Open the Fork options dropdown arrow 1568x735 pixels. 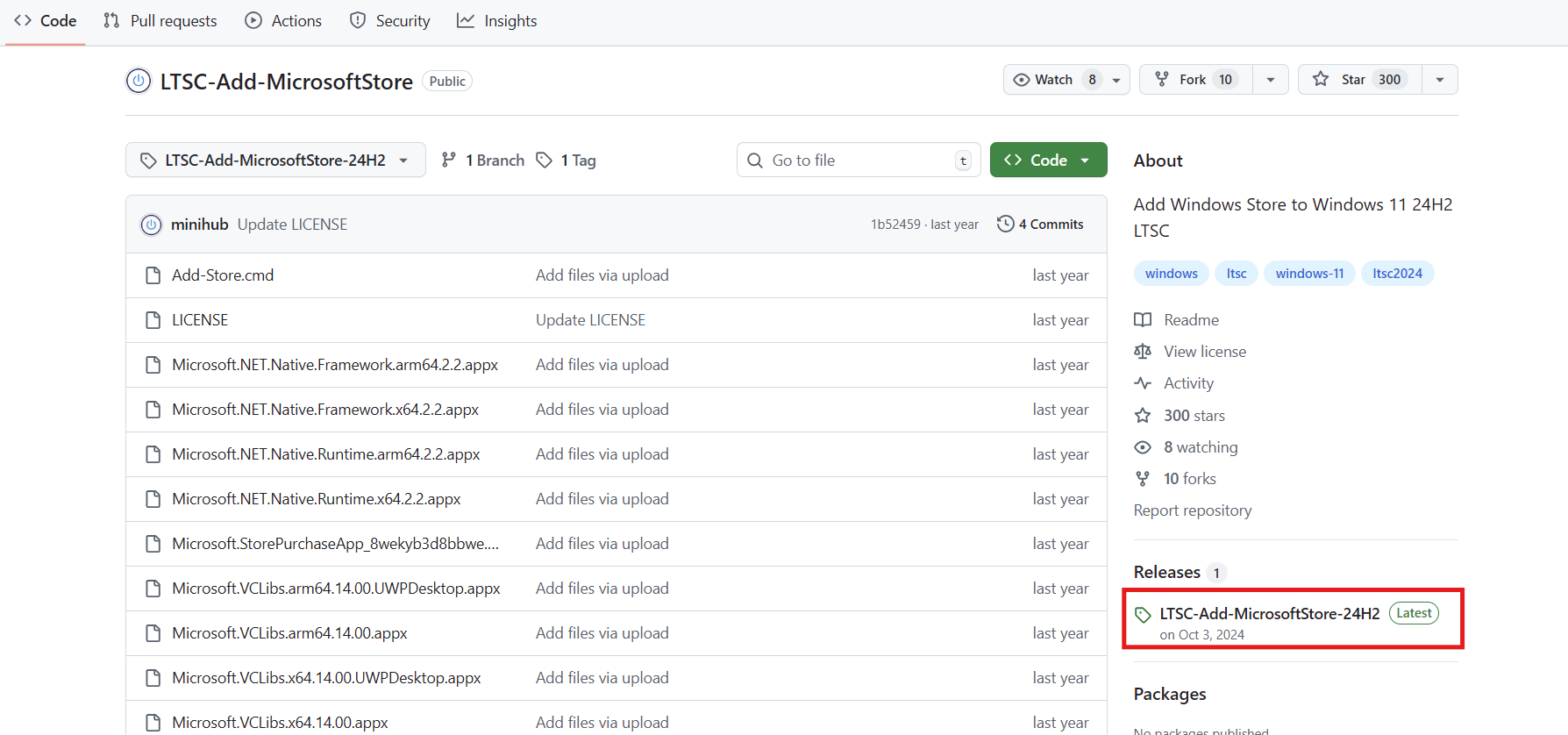click(x=1270, y=80)
